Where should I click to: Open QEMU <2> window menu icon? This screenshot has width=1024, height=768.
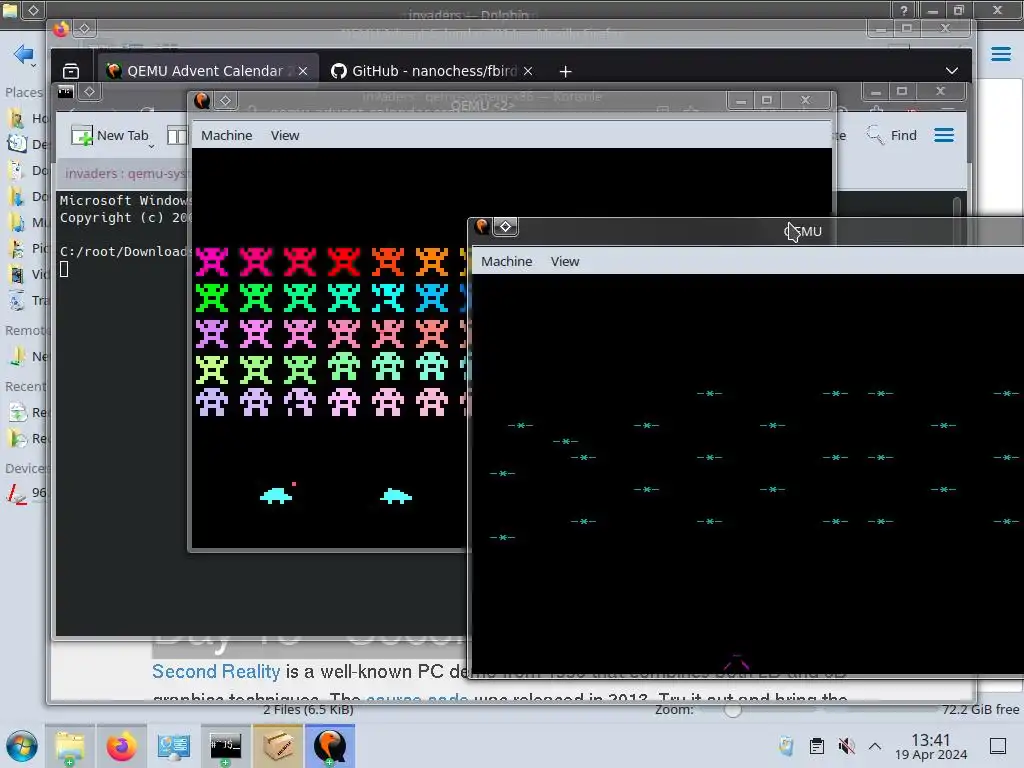[x=202, y=101]
